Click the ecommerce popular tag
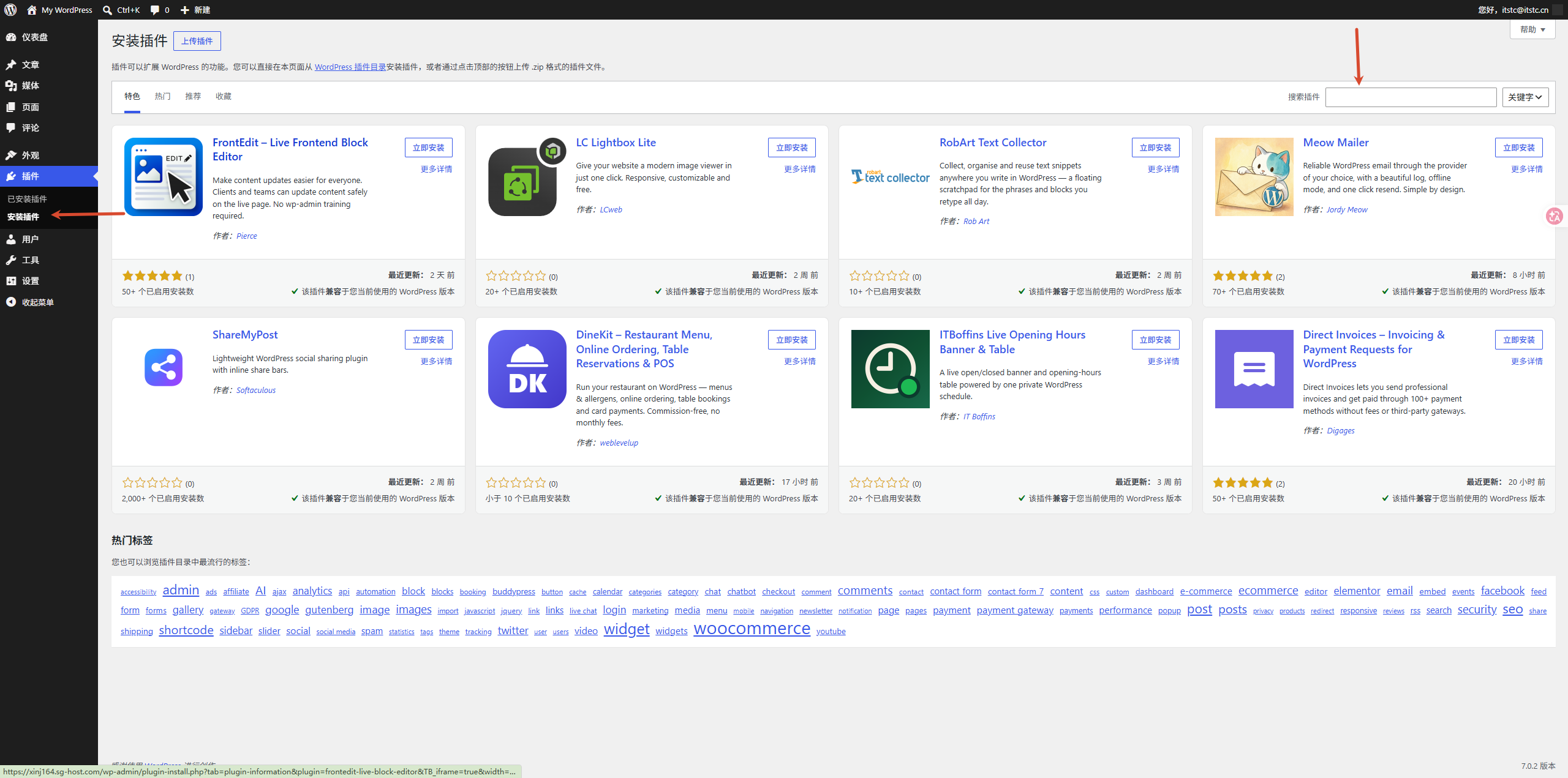 [x=1268, y=591]
